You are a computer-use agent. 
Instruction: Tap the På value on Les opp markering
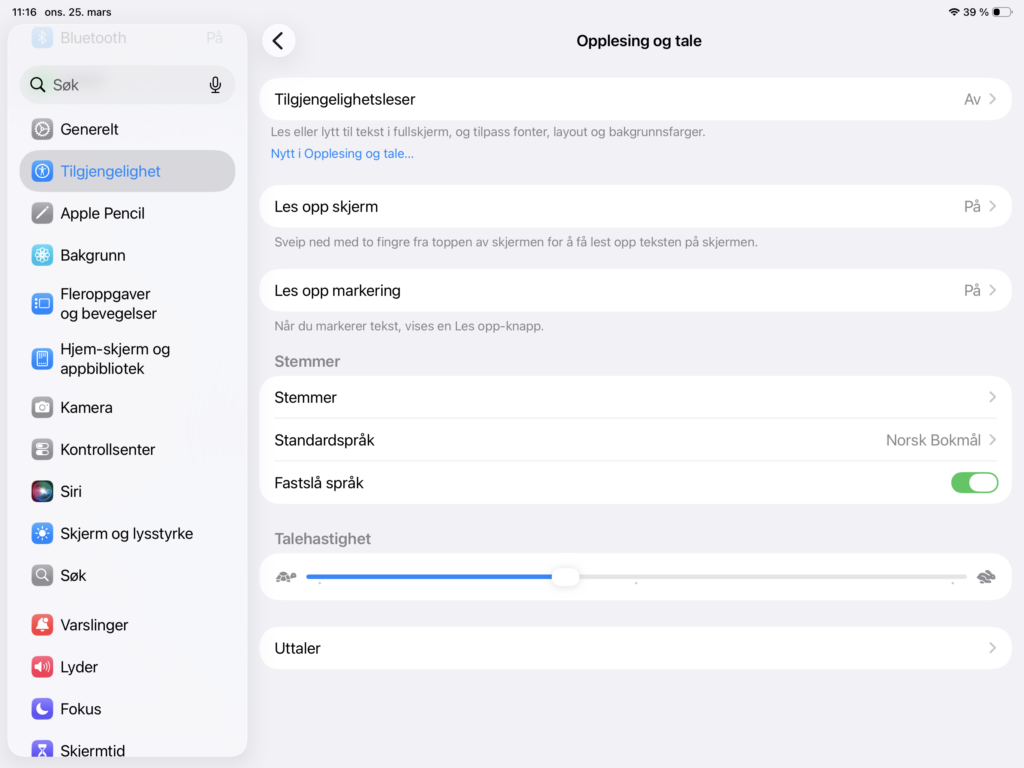(x=972, y=291)
